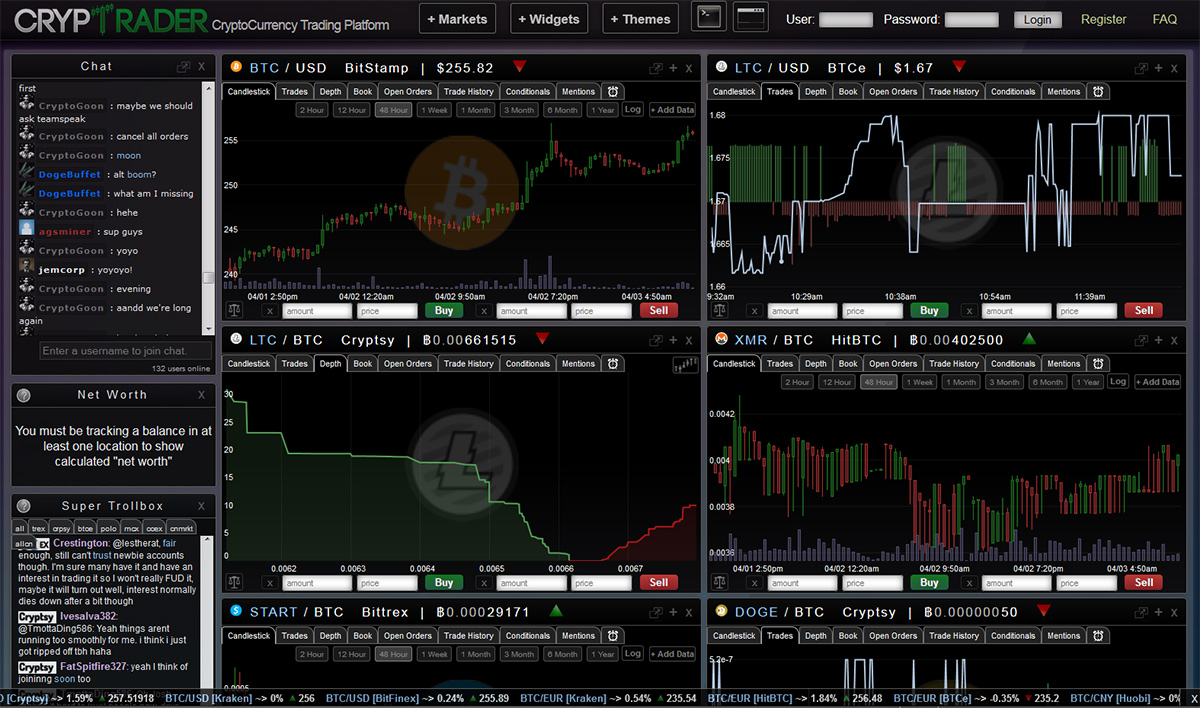Viewport: 1200px width, 708px height.
Task: Click the Monero coin icon beside XMR / BTC
Action: [x=722, y=340]
